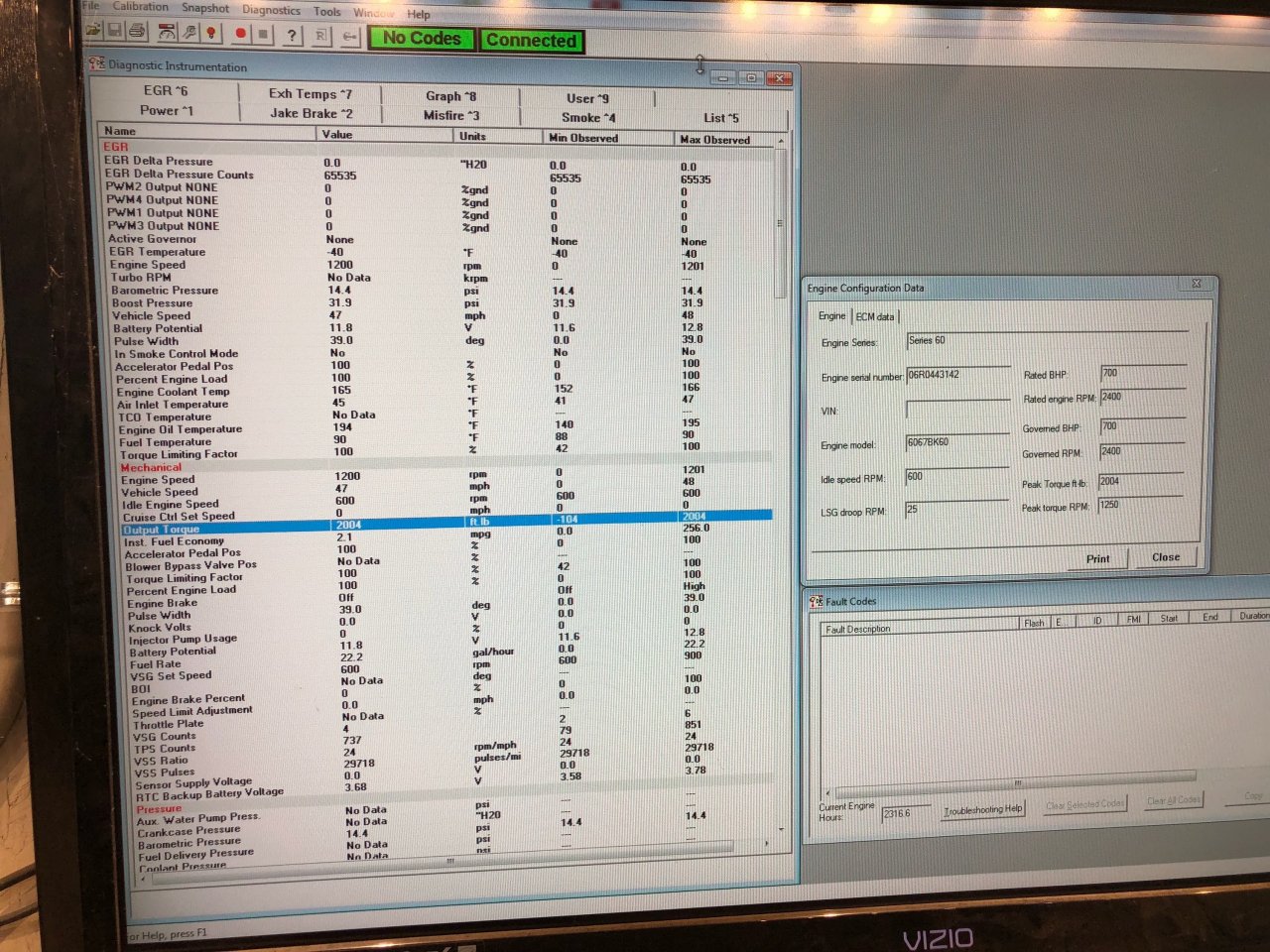Viewport: 1270px width, 952px height.
Task: Open the Diagnostics menu
Action: (x=271, y=10)
